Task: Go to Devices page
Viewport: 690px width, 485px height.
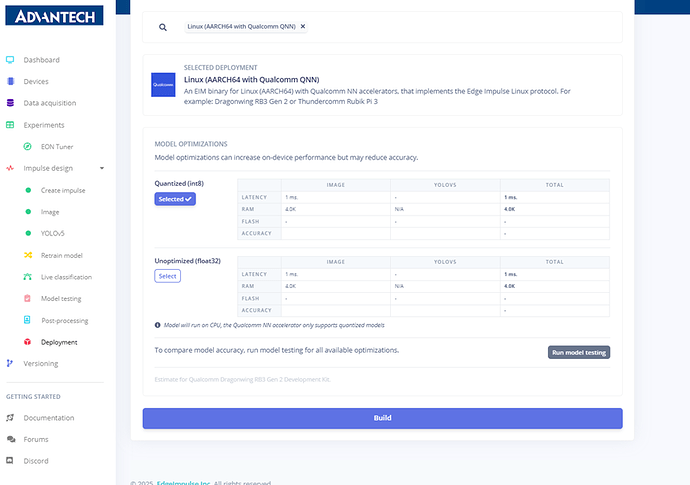Action: coord(36,81)
